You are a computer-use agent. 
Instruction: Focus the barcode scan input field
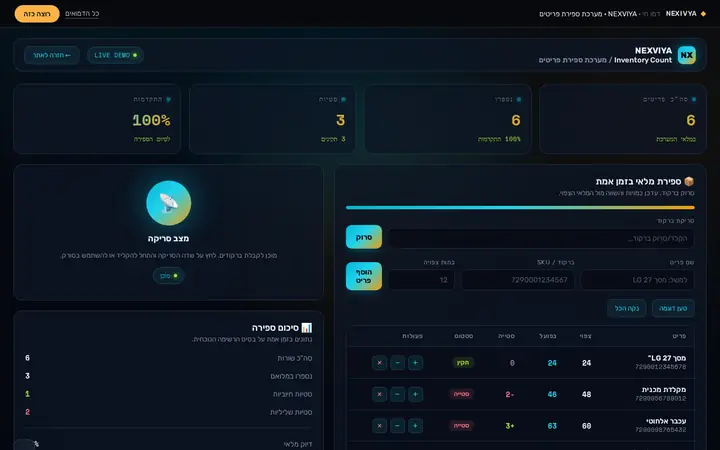[x=541, y=238]
